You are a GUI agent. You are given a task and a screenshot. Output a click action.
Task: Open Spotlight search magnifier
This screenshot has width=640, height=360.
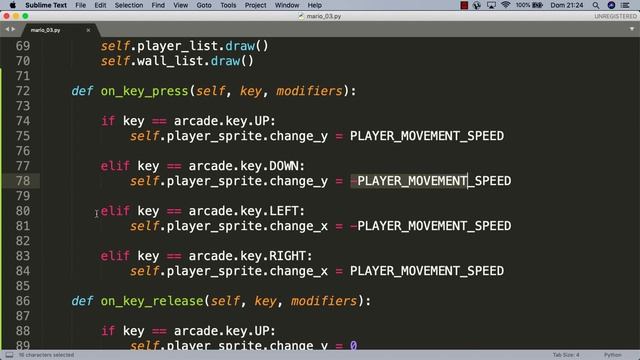596,5
